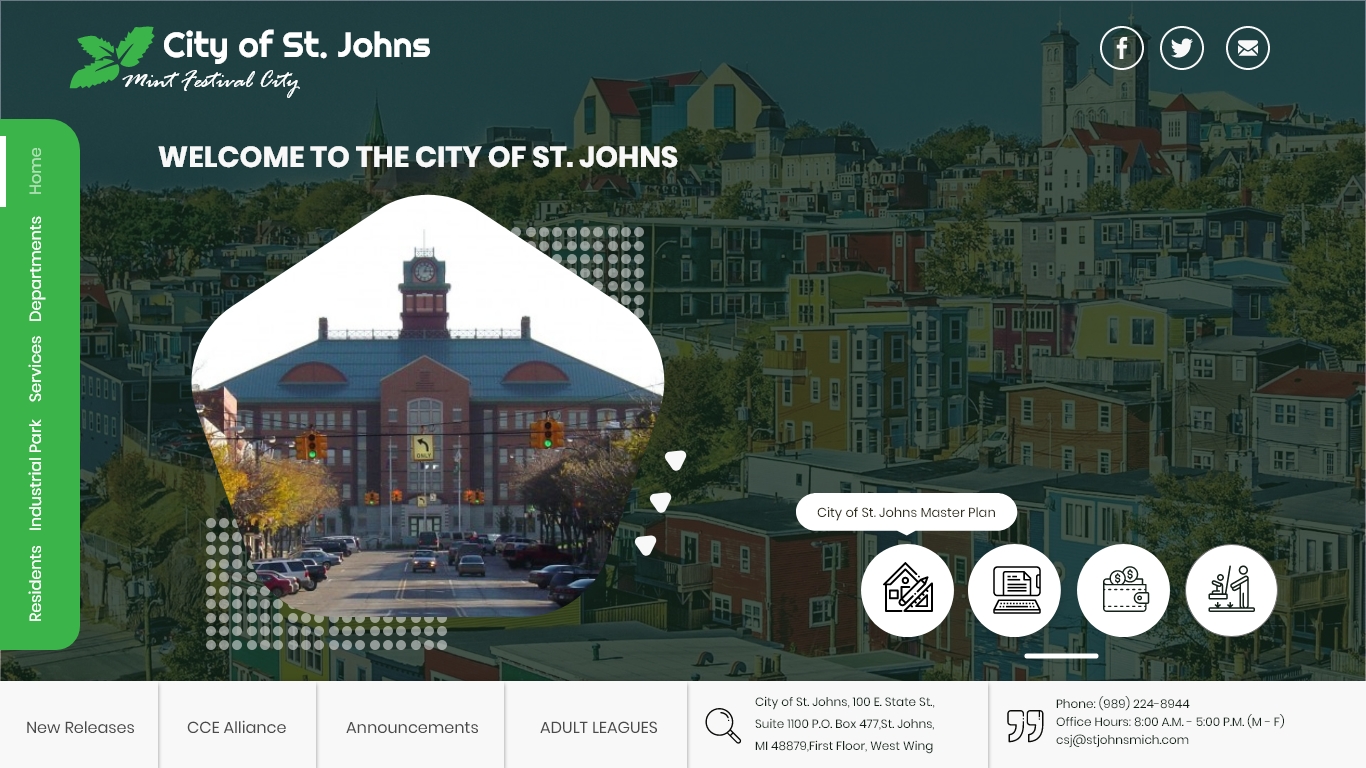Select Home in the side menu
The height and width of the screenshot is (768, 1366).
click(x=36, y=171)
